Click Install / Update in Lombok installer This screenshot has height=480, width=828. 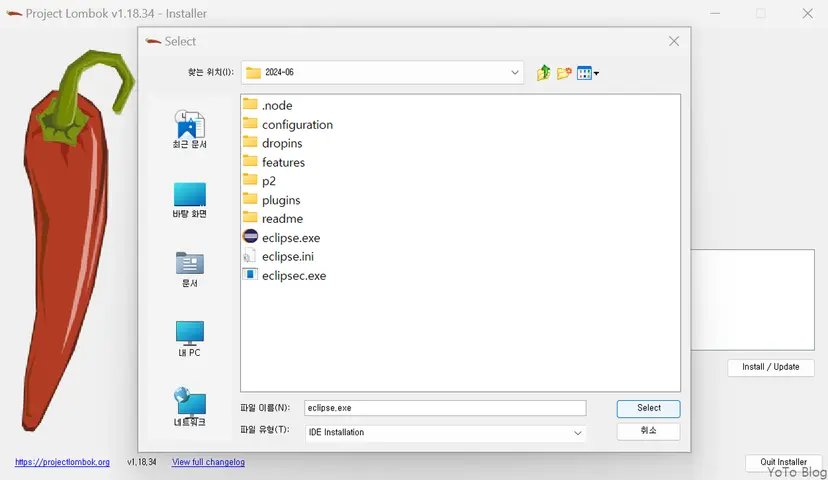(x=770, y=367)
